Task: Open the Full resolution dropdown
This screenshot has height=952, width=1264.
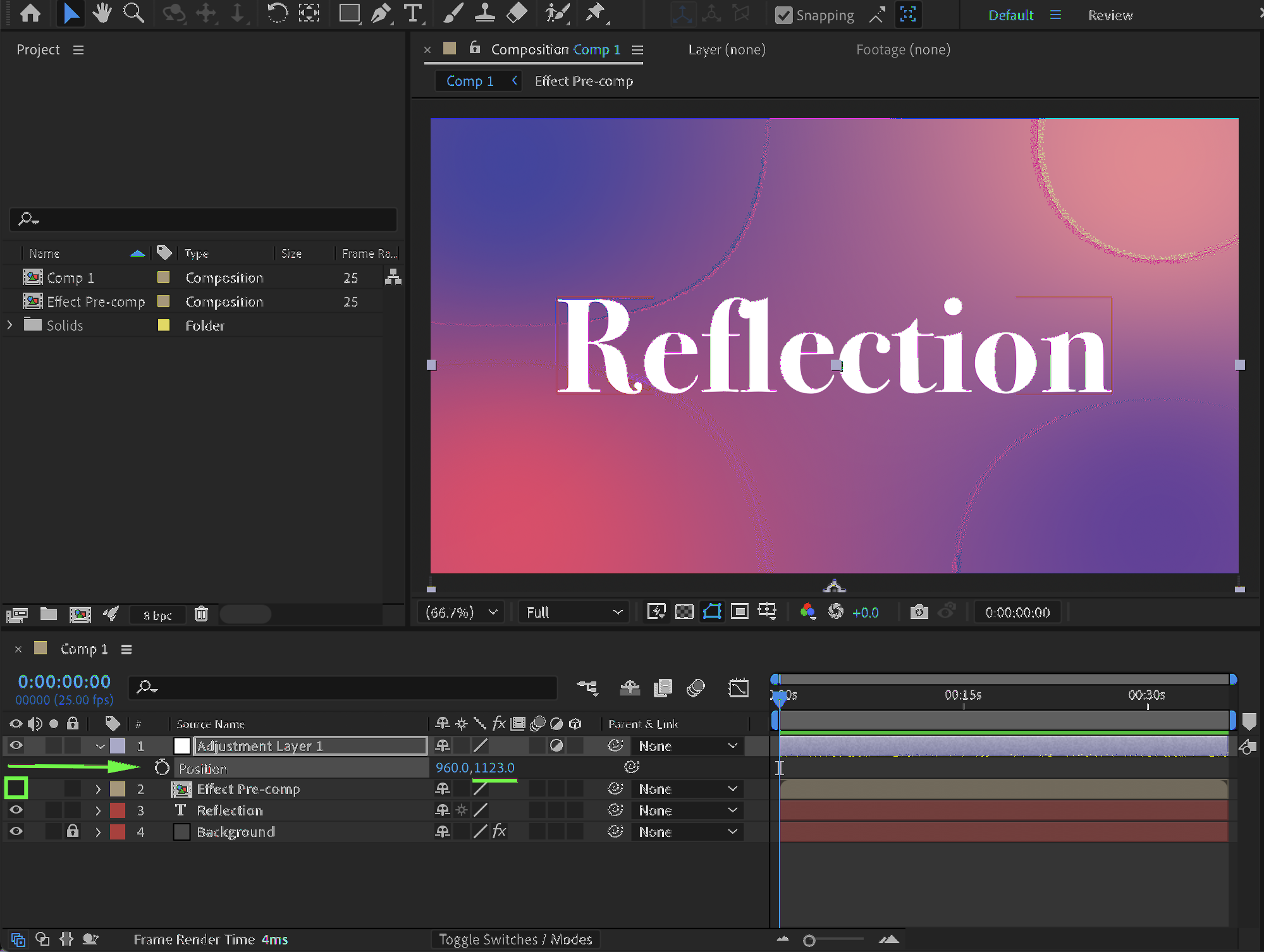Action: tap(574, 612)
